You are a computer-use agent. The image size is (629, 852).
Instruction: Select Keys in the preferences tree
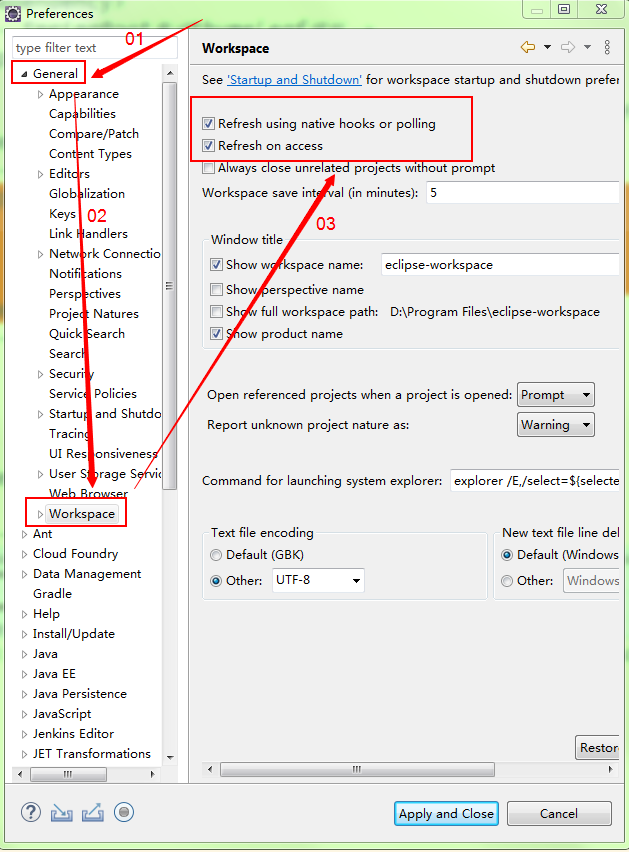62,214
